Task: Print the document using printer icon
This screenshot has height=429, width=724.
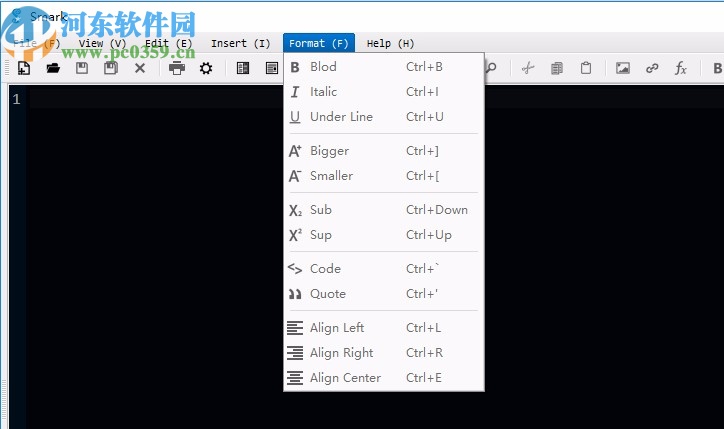Action: [x=177, y=68]
